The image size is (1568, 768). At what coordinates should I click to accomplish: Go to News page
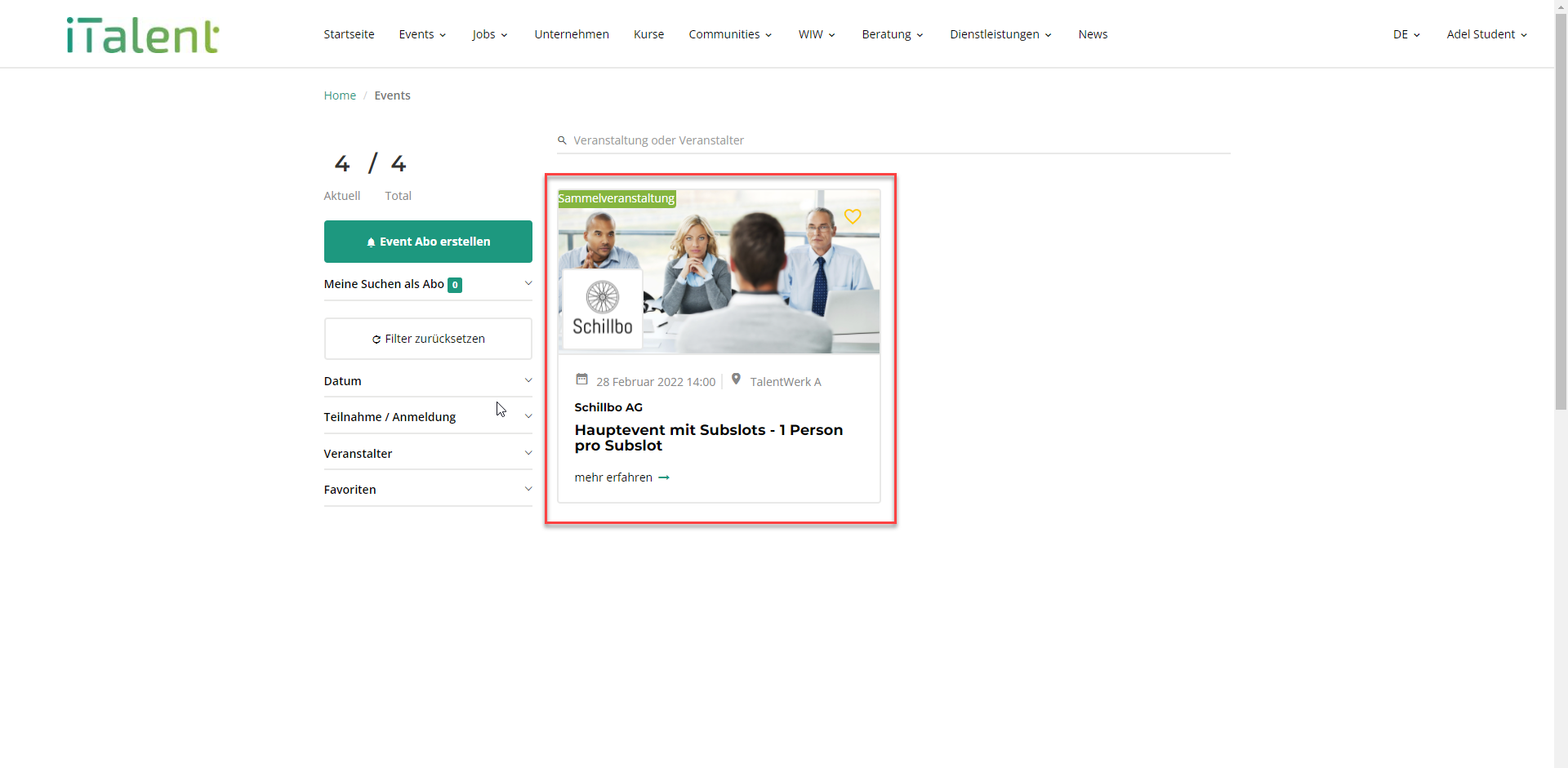pos(1093,34)
